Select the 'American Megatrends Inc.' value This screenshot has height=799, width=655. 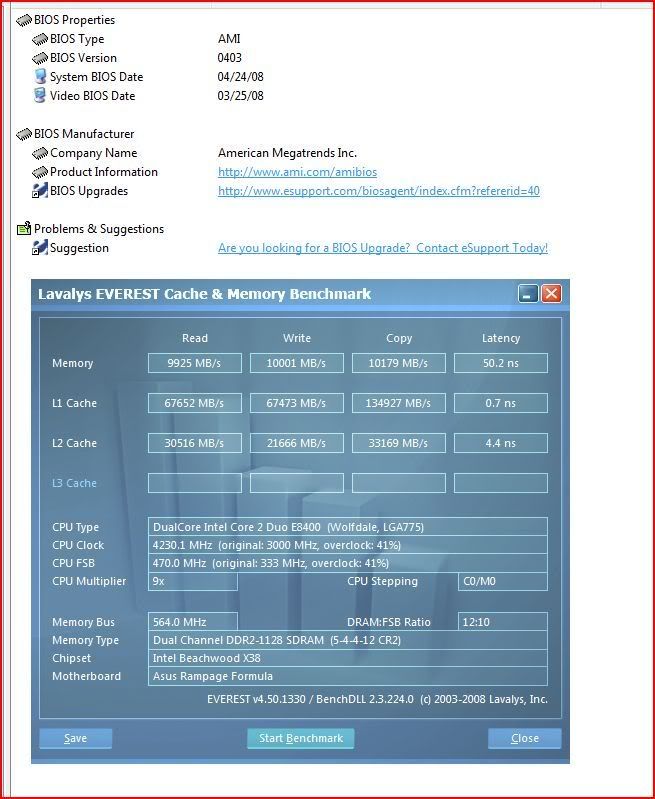pyautogui.click(x=287, y=153)
